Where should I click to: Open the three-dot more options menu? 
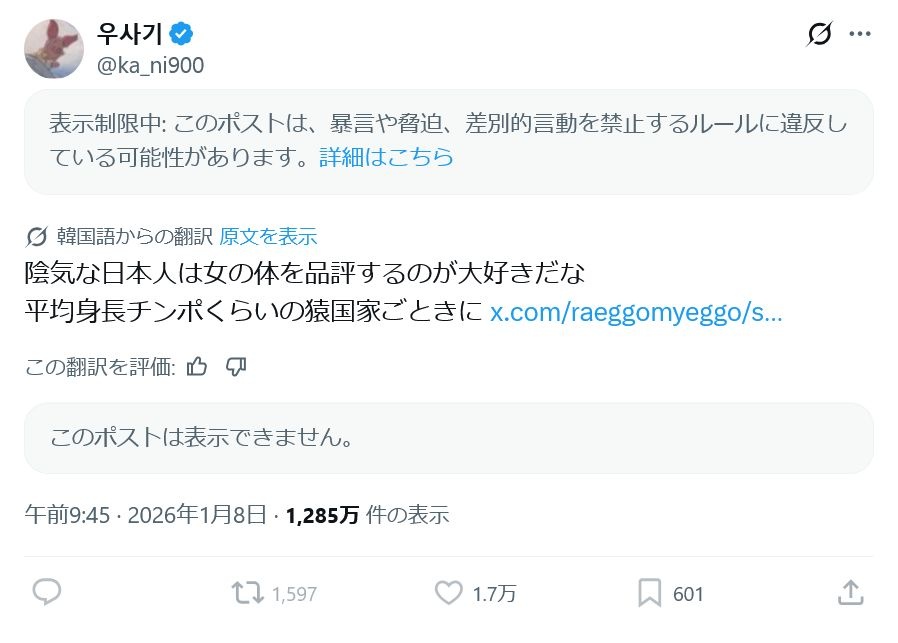click(859, 34)
